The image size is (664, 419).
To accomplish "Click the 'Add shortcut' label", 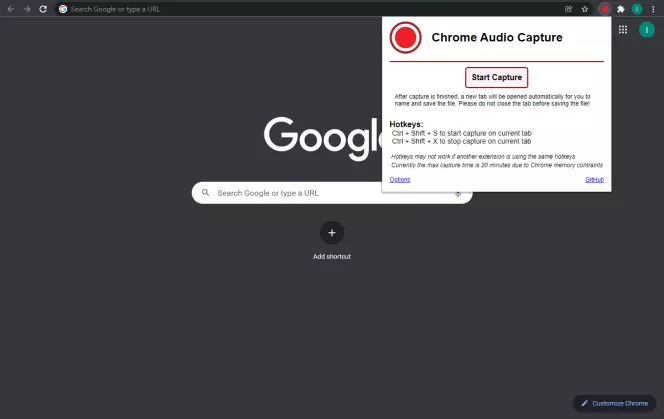I will coord(332,256).
